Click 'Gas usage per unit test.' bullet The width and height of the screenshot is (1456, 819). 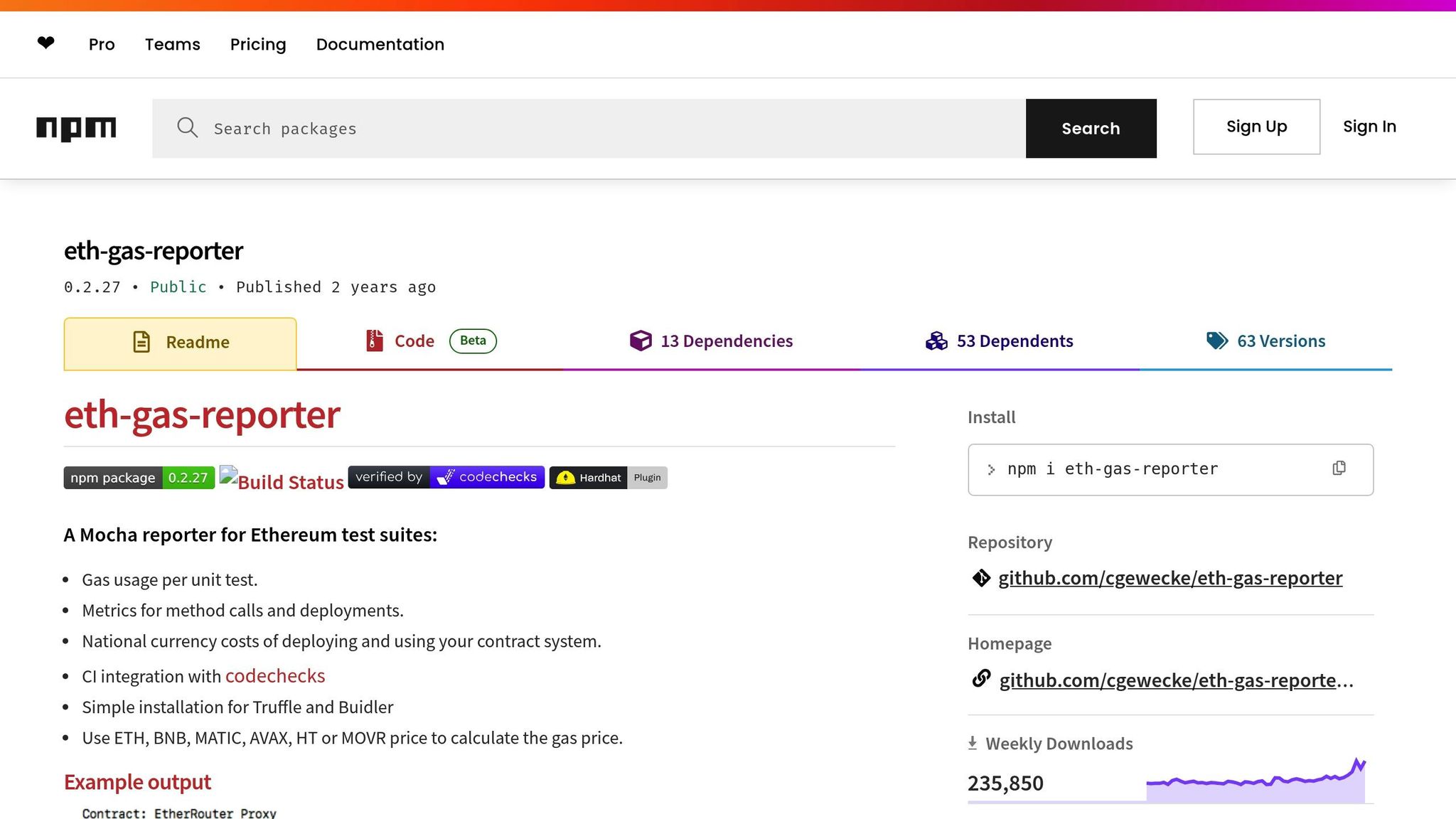pos(170,580)
